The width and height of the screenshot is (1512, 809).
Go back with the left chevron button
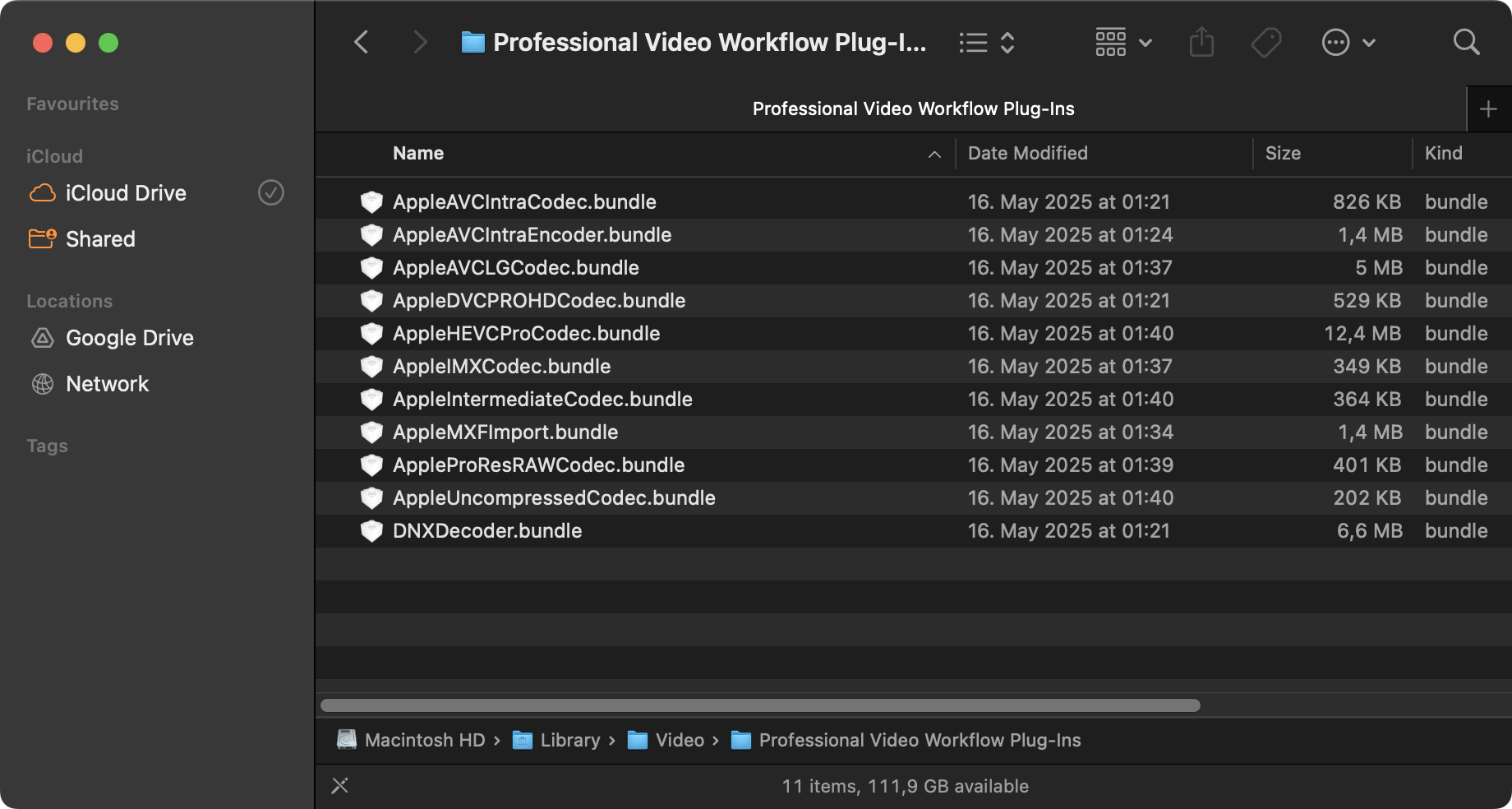[361, 42]
